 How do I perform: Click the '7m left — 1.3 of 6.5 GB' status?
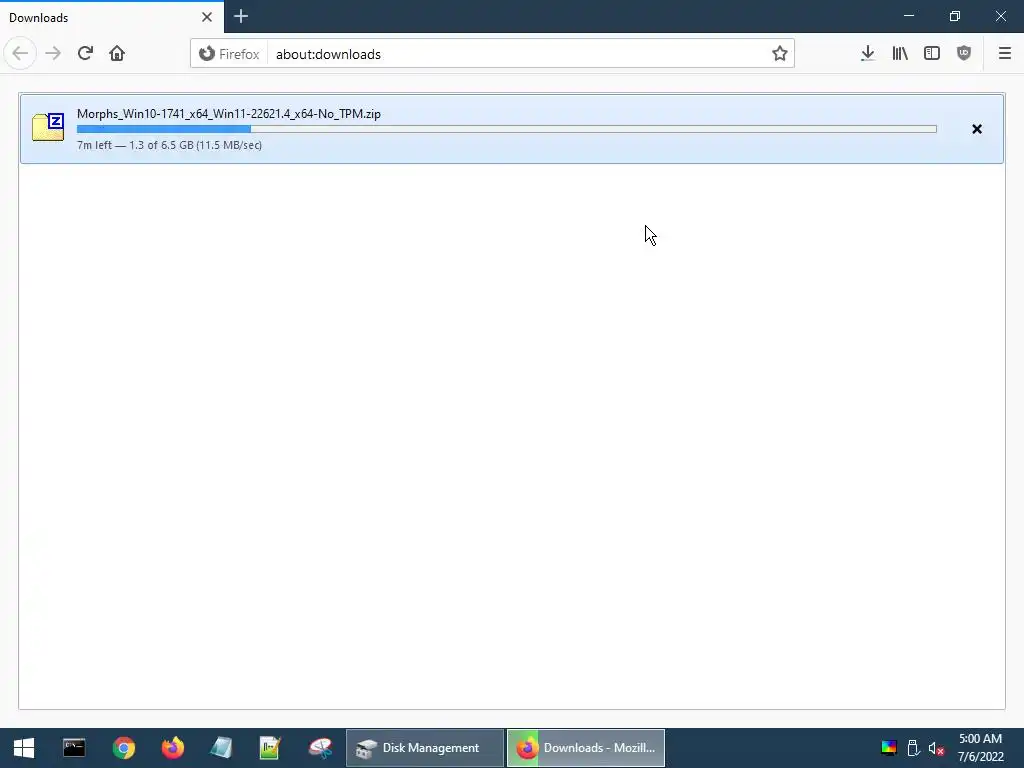(169, 145)
